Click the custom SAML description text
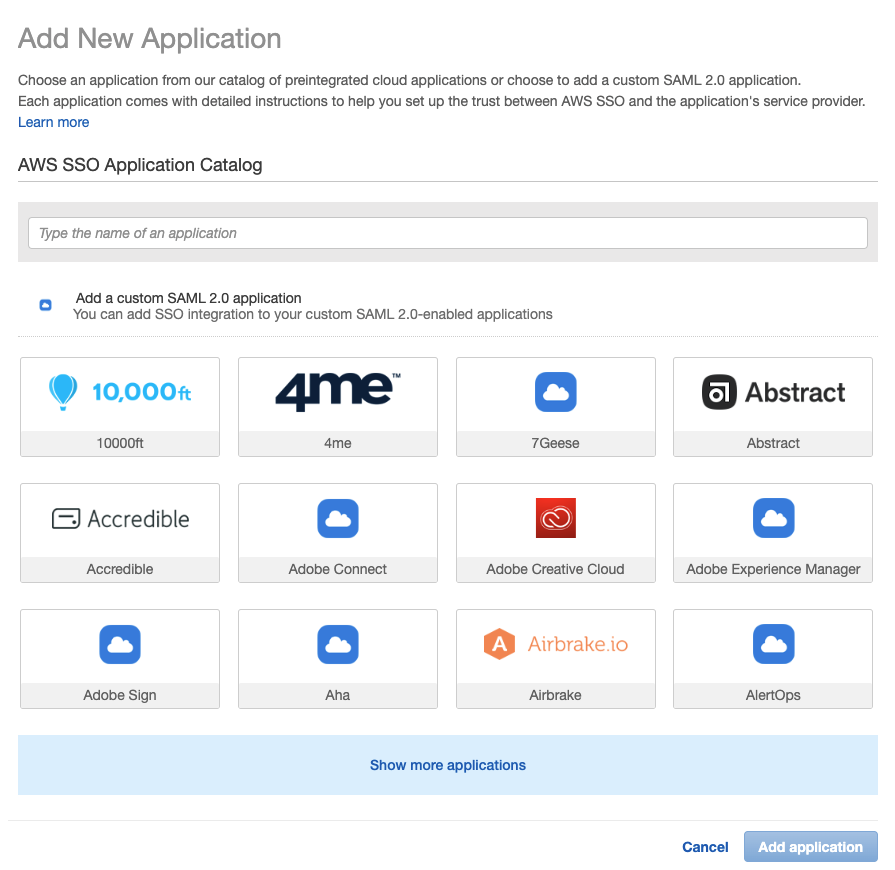 313,315
